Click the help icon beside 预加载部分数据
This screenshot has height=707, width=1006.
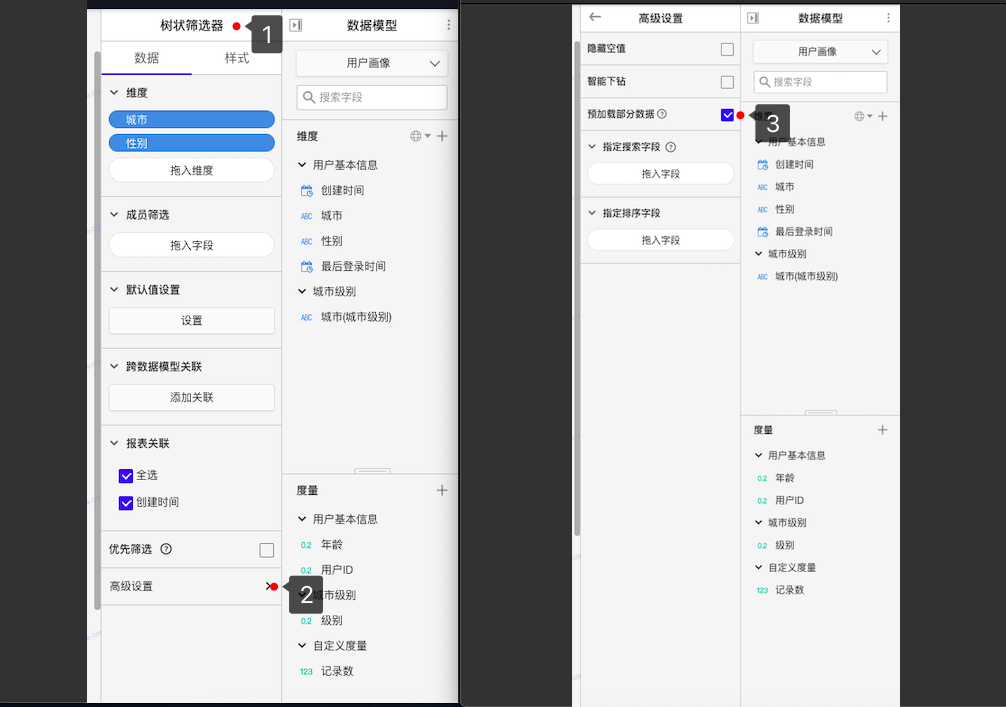point(662,115)
